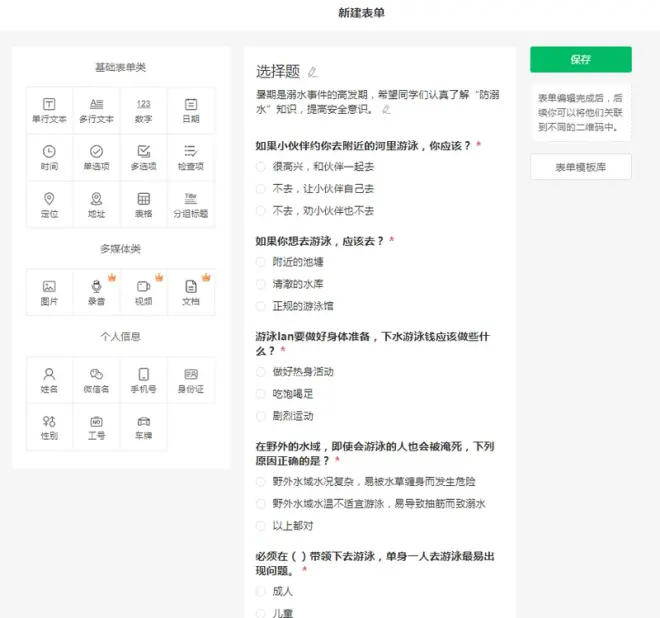
Task: Select option 不去，劝小伙伴也不去
Action: click(x=261, y=211)
